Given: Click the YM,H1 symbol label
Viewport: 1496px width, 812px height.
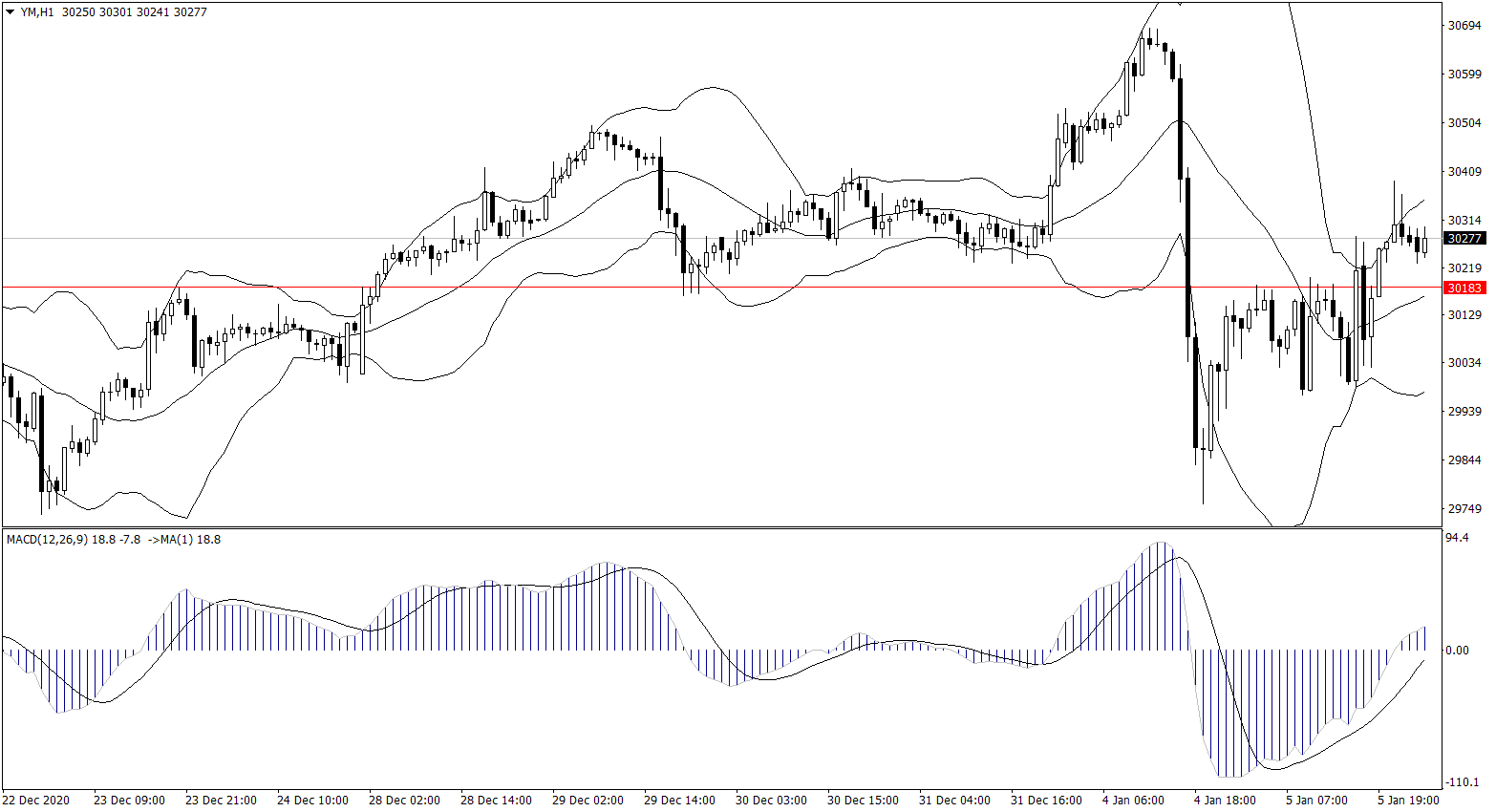Looking at the screenshot, I should (x=37, y=12).
